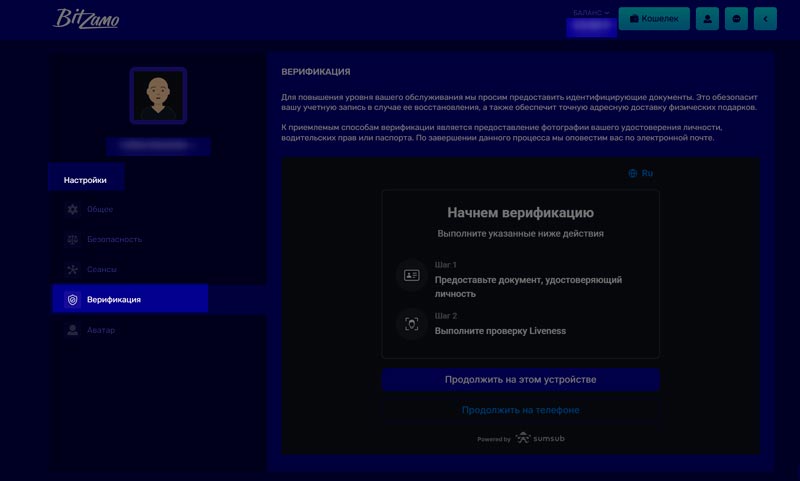800x481 pixels.
Task: Click the face scan Liveness icon
Action: tap(411, 324)
